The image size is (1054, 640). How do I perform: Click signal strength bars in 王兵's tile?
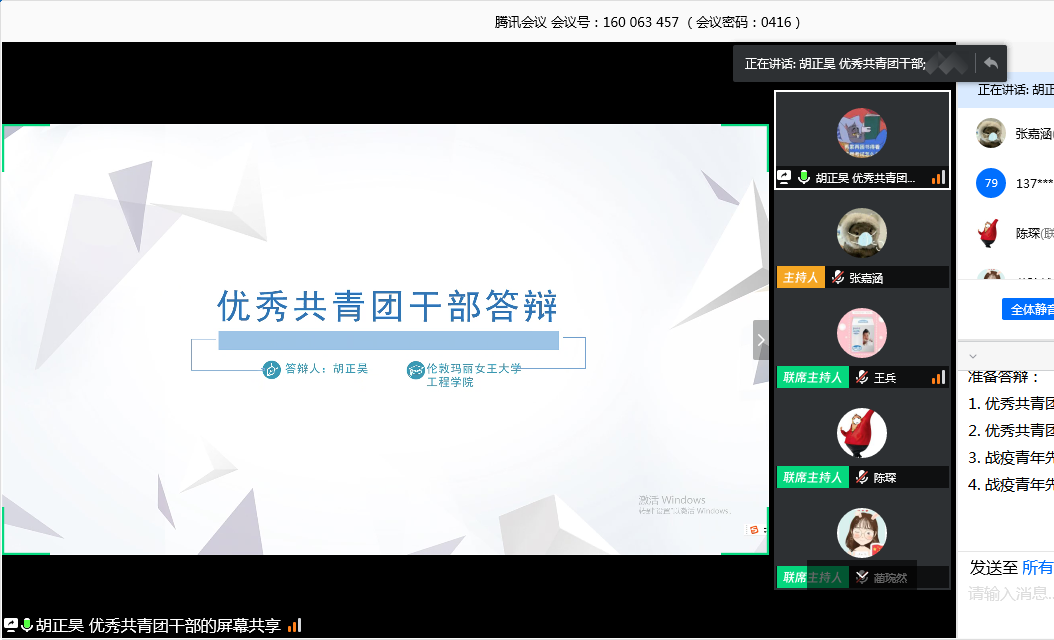click(938, 378)
